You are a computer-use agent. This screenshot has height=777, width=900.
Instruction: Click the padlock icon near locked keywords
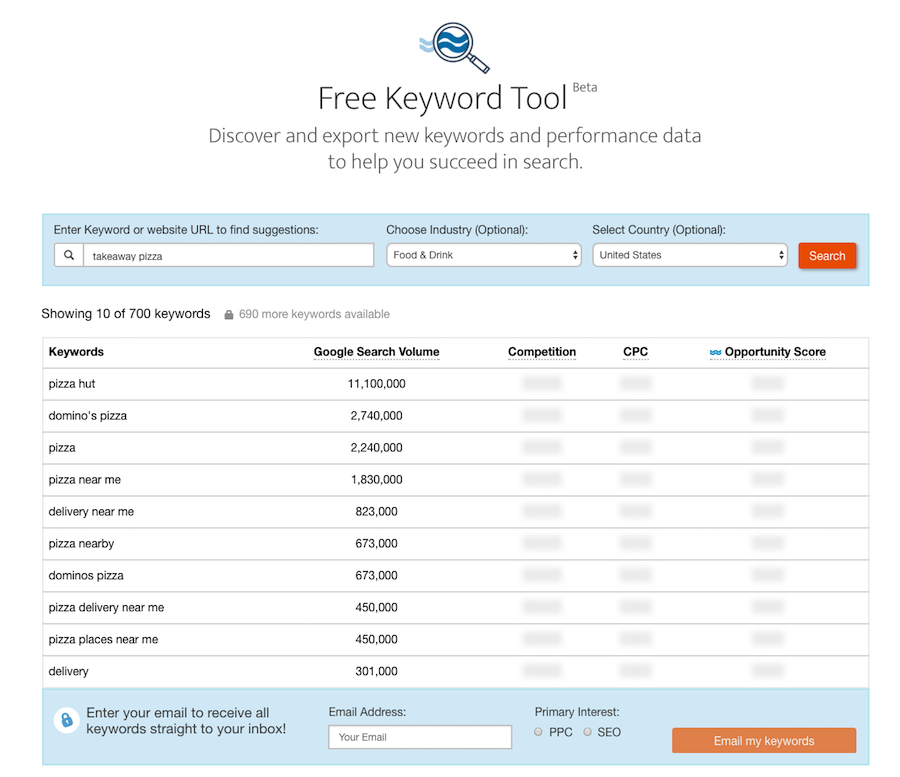229,315
